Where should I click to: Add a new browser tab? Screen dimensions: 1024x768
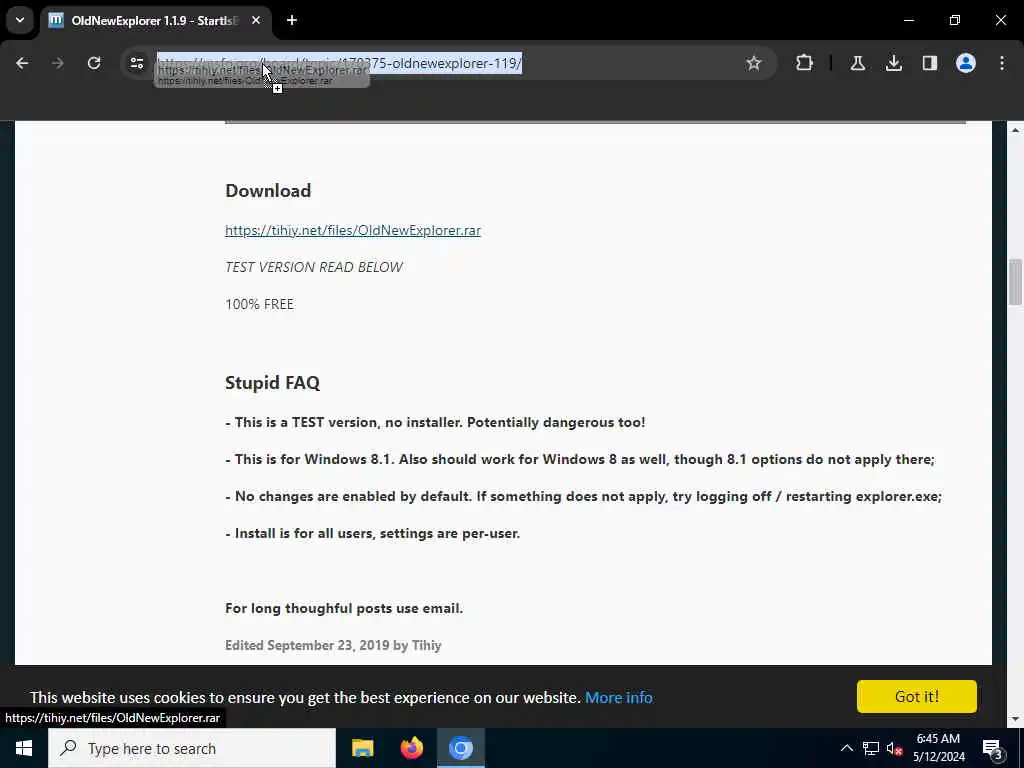click(292, 20)
